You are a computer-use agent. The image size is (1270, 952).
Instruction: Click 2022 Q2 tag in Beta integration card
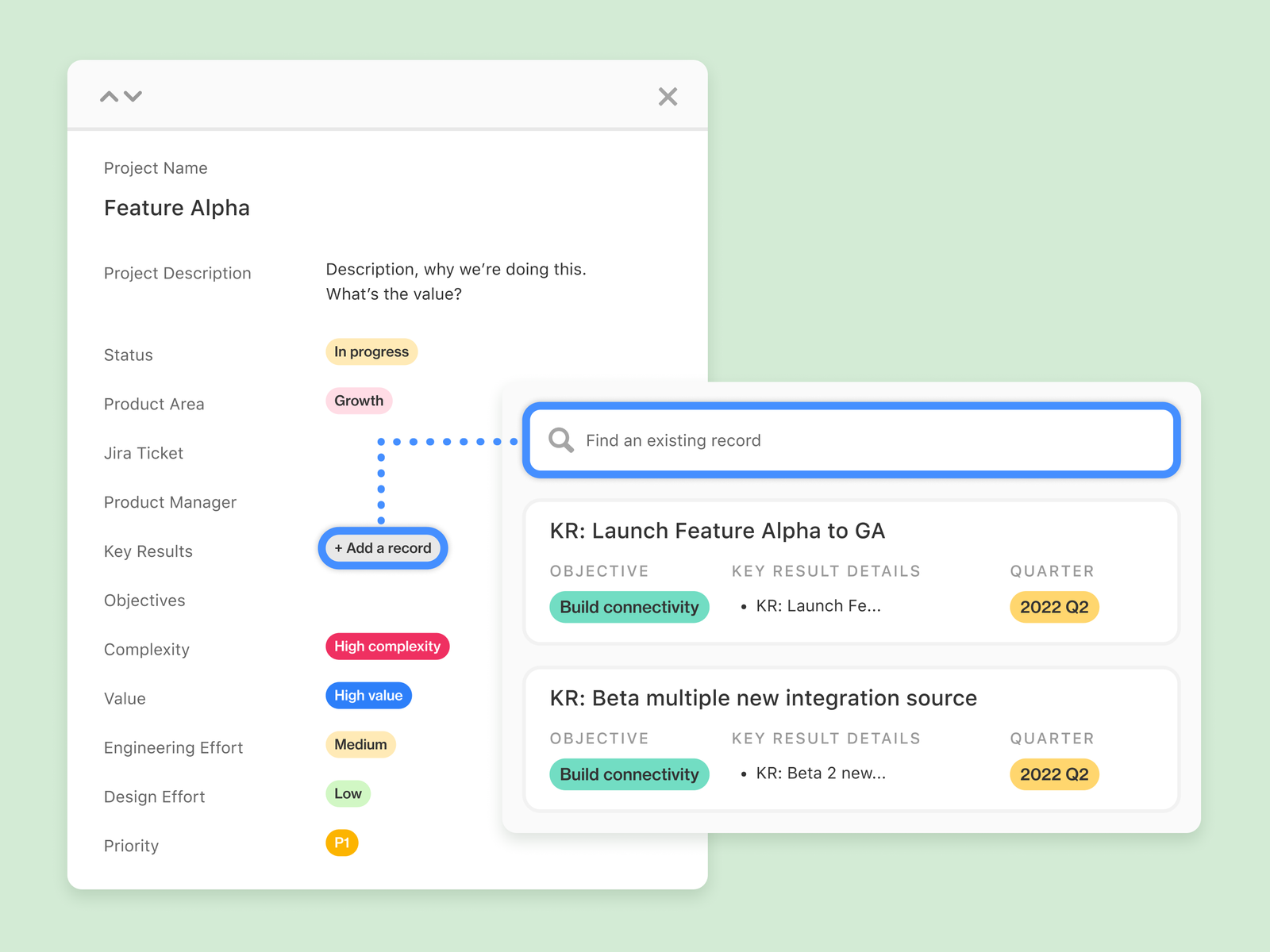coord(1054,774)
